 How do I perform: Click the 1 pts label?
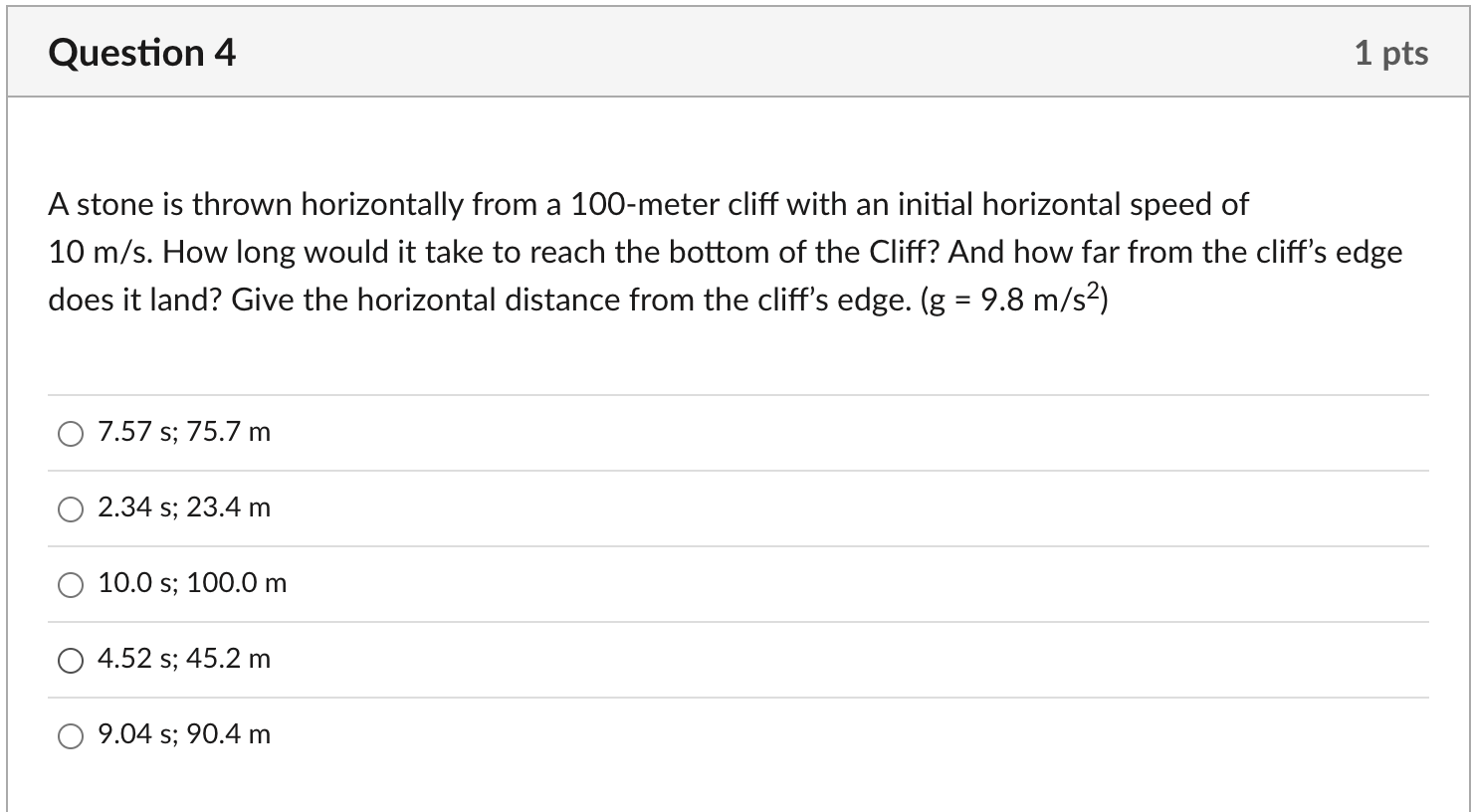pos(1392,53)
